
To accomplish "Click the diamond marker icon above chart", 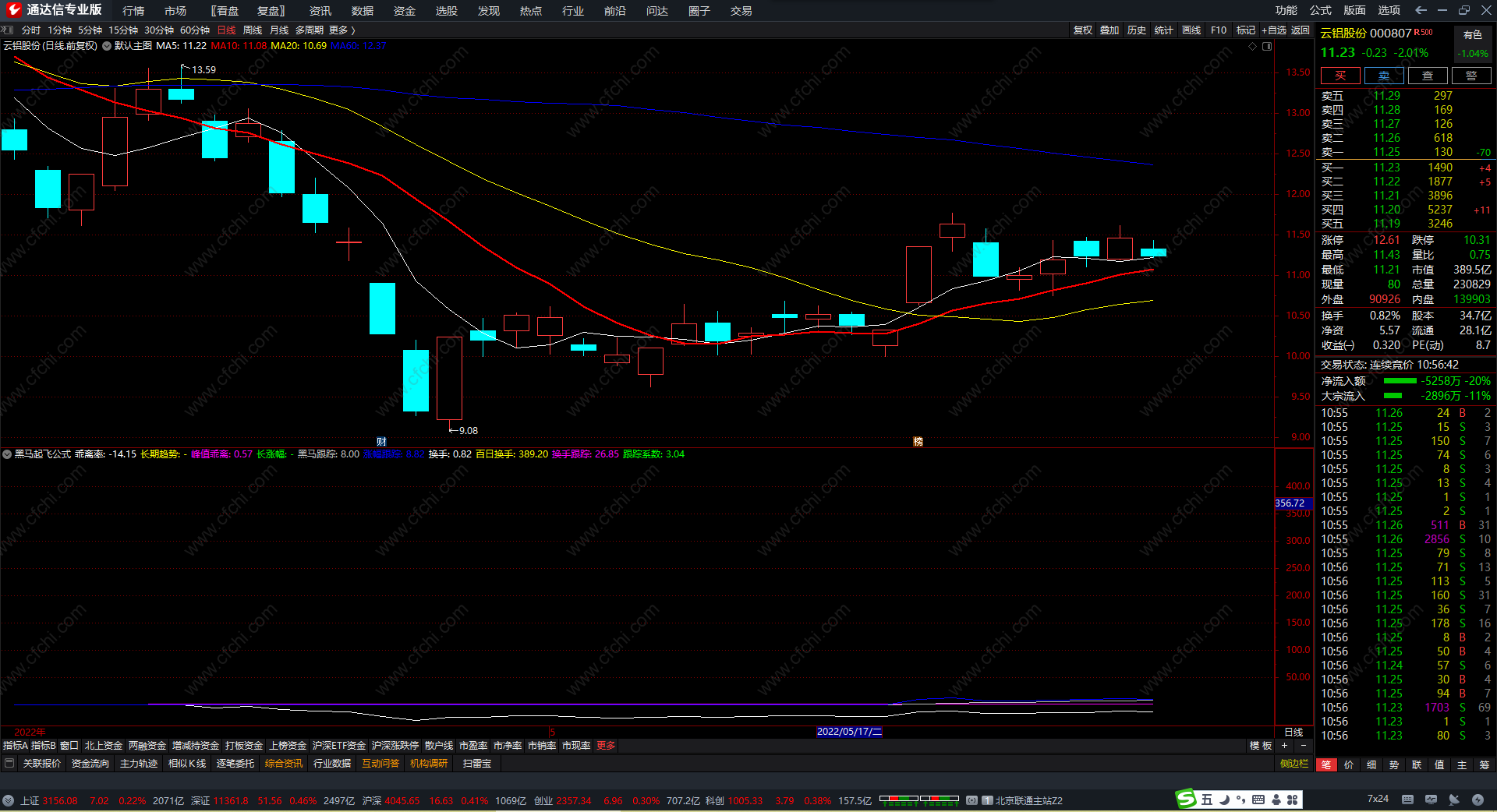I will coord(1253,47).
